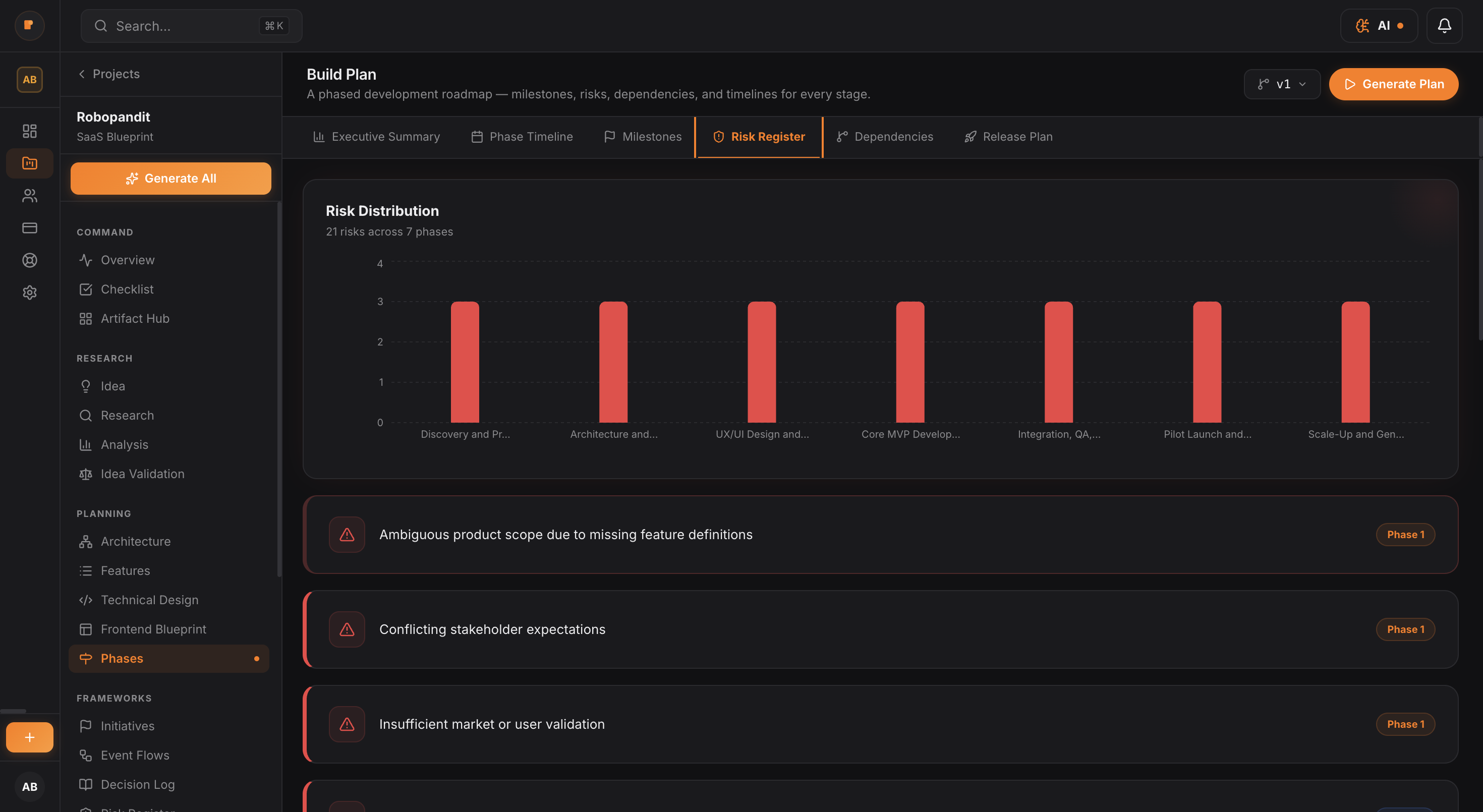Open the dashboard grid icon in the sidebar
The width and height of the screenshot is (1483, 812).
pyautogui.click(x=29, y=131)
